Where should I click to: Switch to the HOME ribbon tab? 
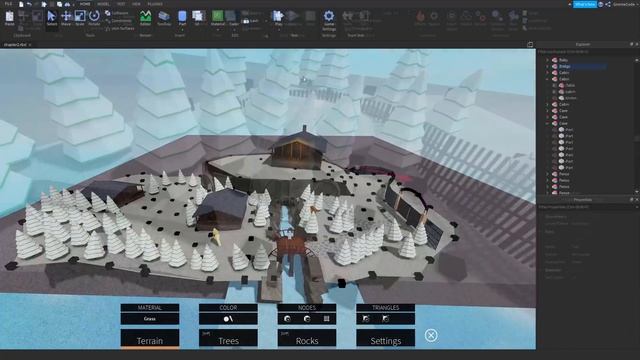tap(85, 4)
